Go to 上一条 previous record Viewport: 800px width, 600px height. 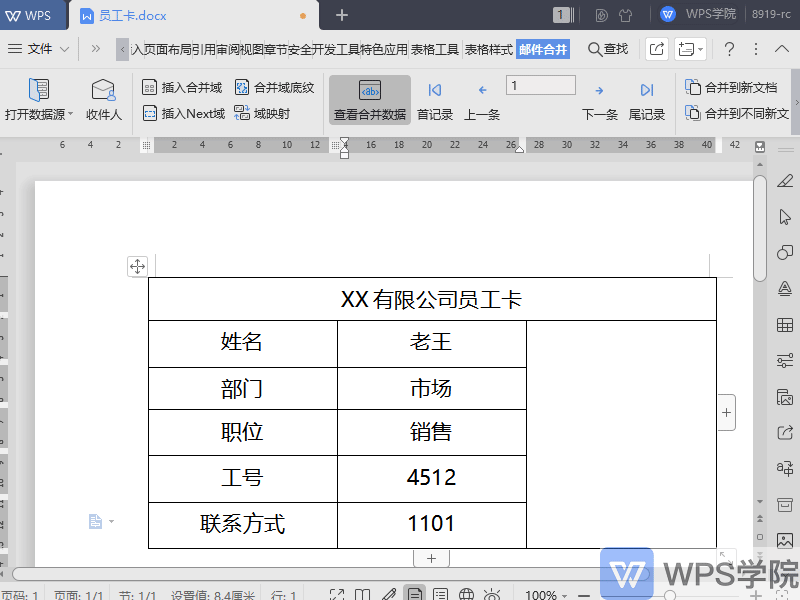482,102
